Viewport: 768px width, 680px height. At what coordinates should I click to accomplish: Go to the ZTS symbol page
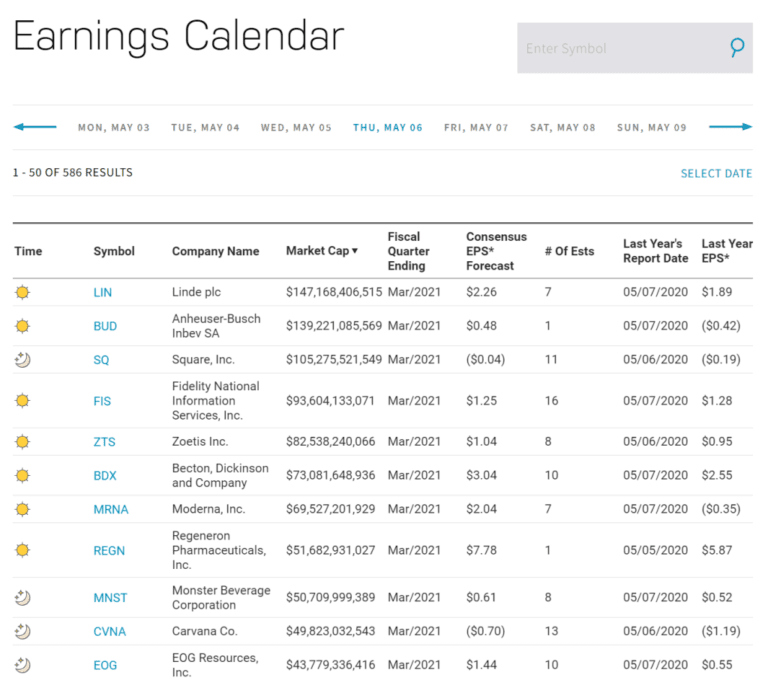103,441
